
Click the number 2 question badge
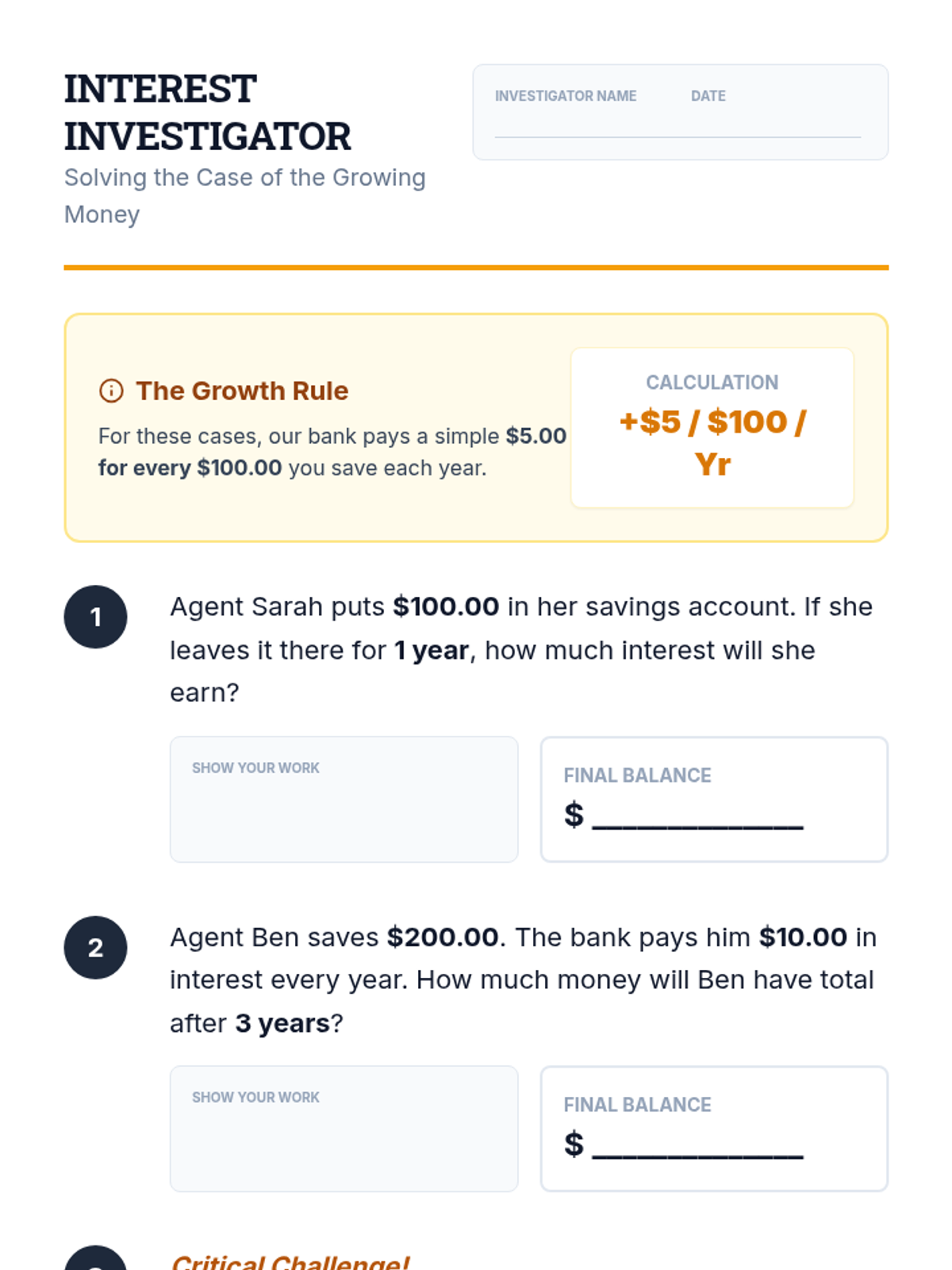(95, 948)
